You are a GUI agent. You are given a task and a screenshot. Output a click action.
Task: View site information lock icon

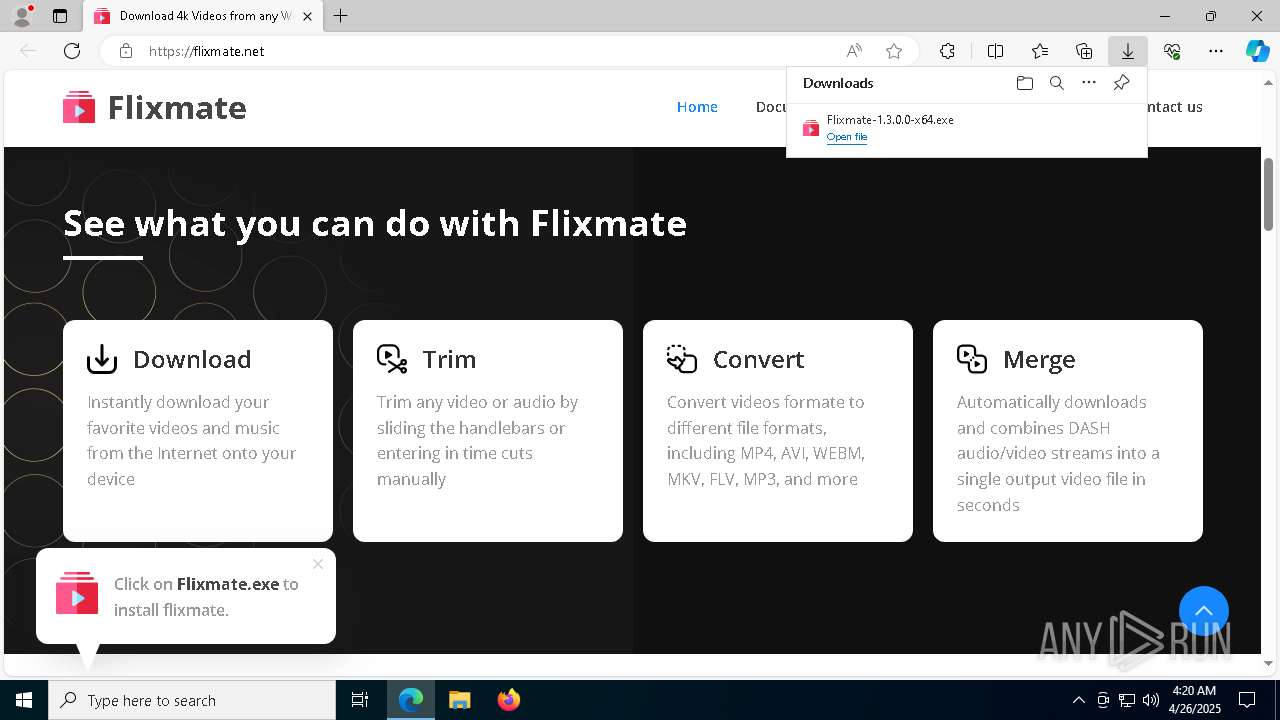(x=125, y=51)
